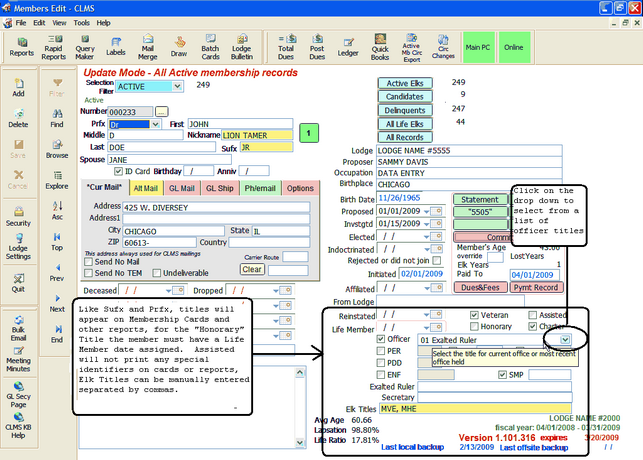Open the officer title dropdown arrow
Viewport: 643px width, 460px height.
pos(565,340)
